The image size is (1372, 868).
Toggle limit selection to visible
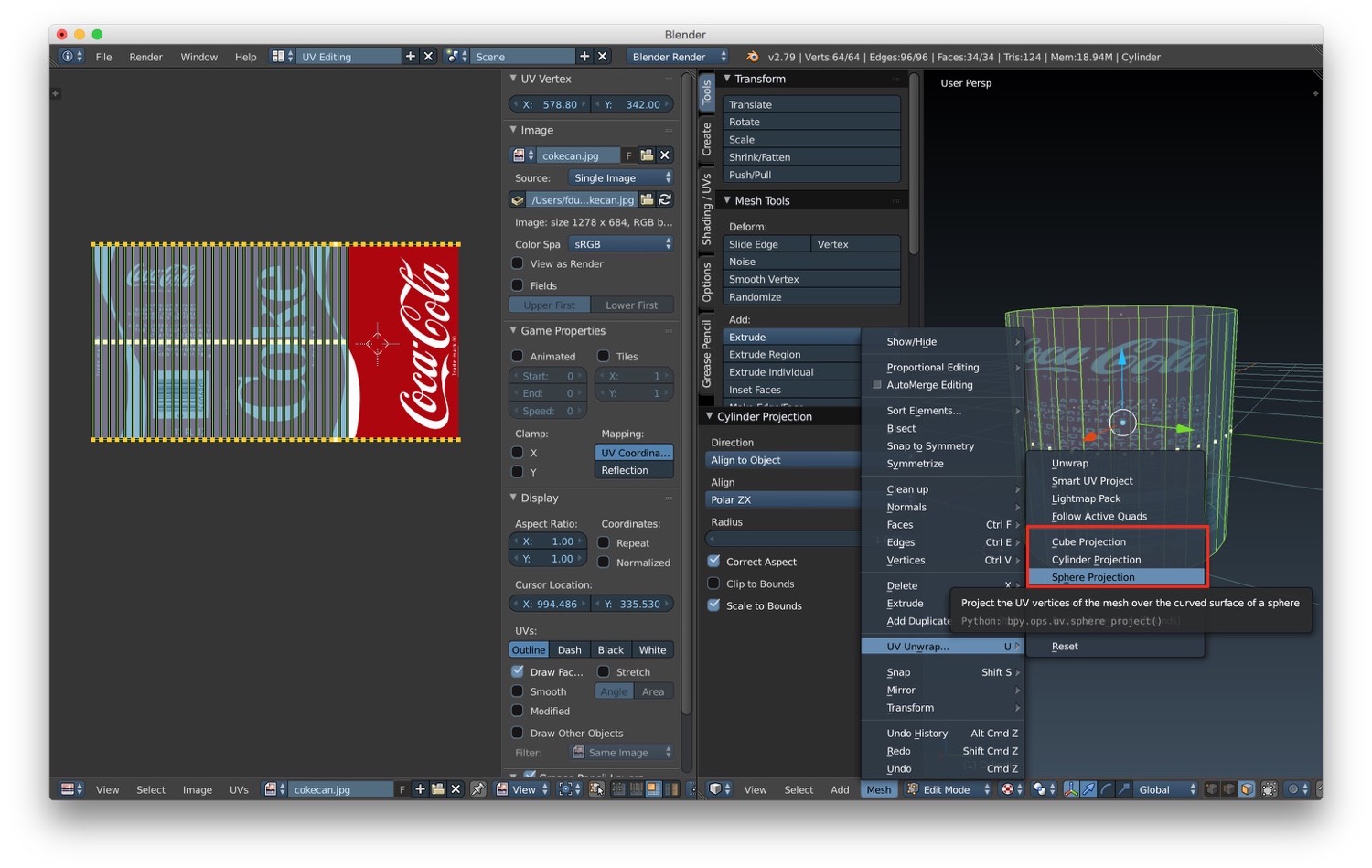pyautogui.click(x=1270, y=789)
